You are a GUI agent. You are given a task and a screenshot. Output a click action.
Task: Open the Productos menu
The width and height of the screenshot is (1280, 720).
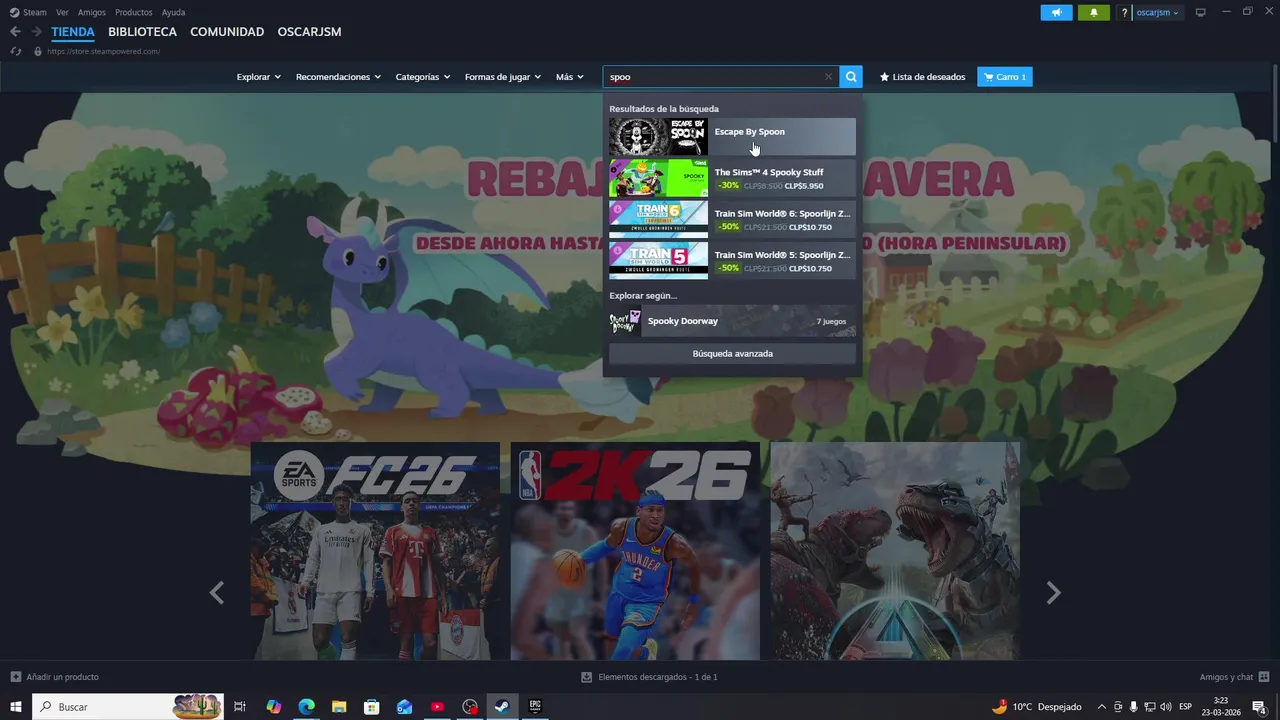(134, 13)
